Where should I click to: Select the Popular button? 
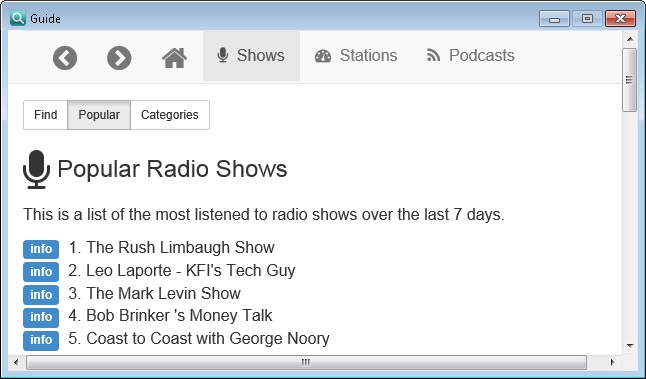[x=99, y=115]
